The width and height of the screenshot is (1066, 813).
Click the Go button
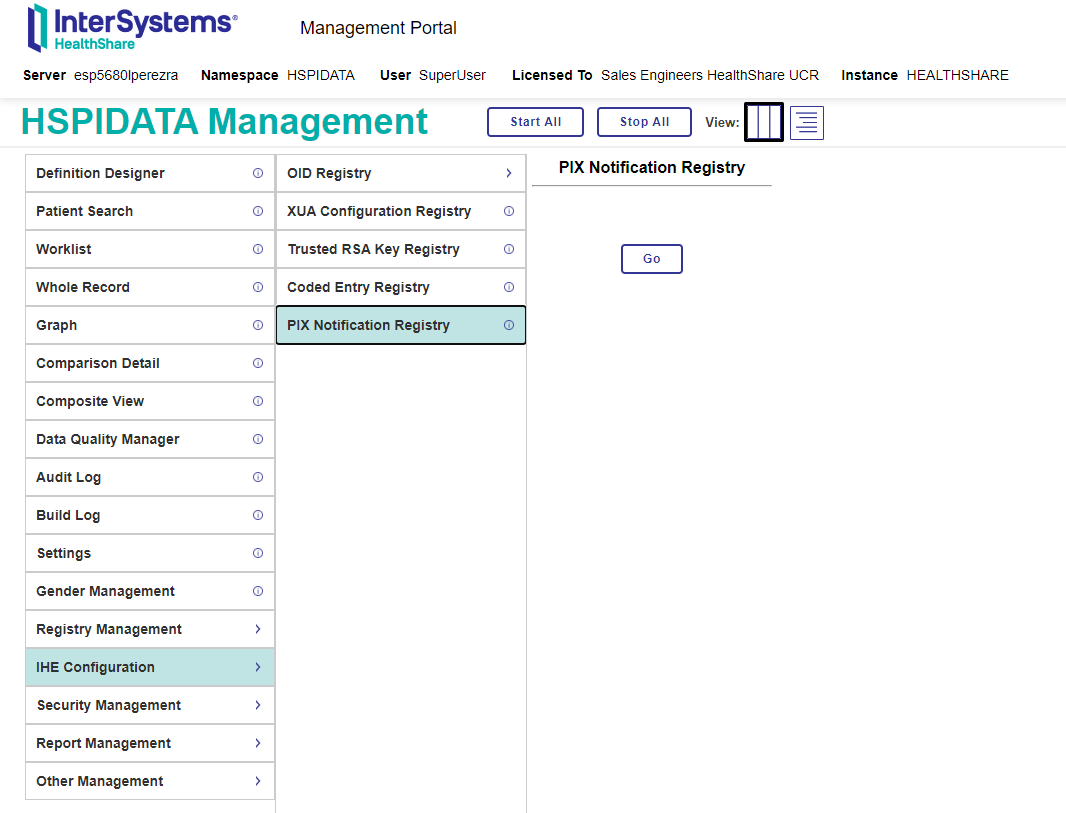coord(651,259)
